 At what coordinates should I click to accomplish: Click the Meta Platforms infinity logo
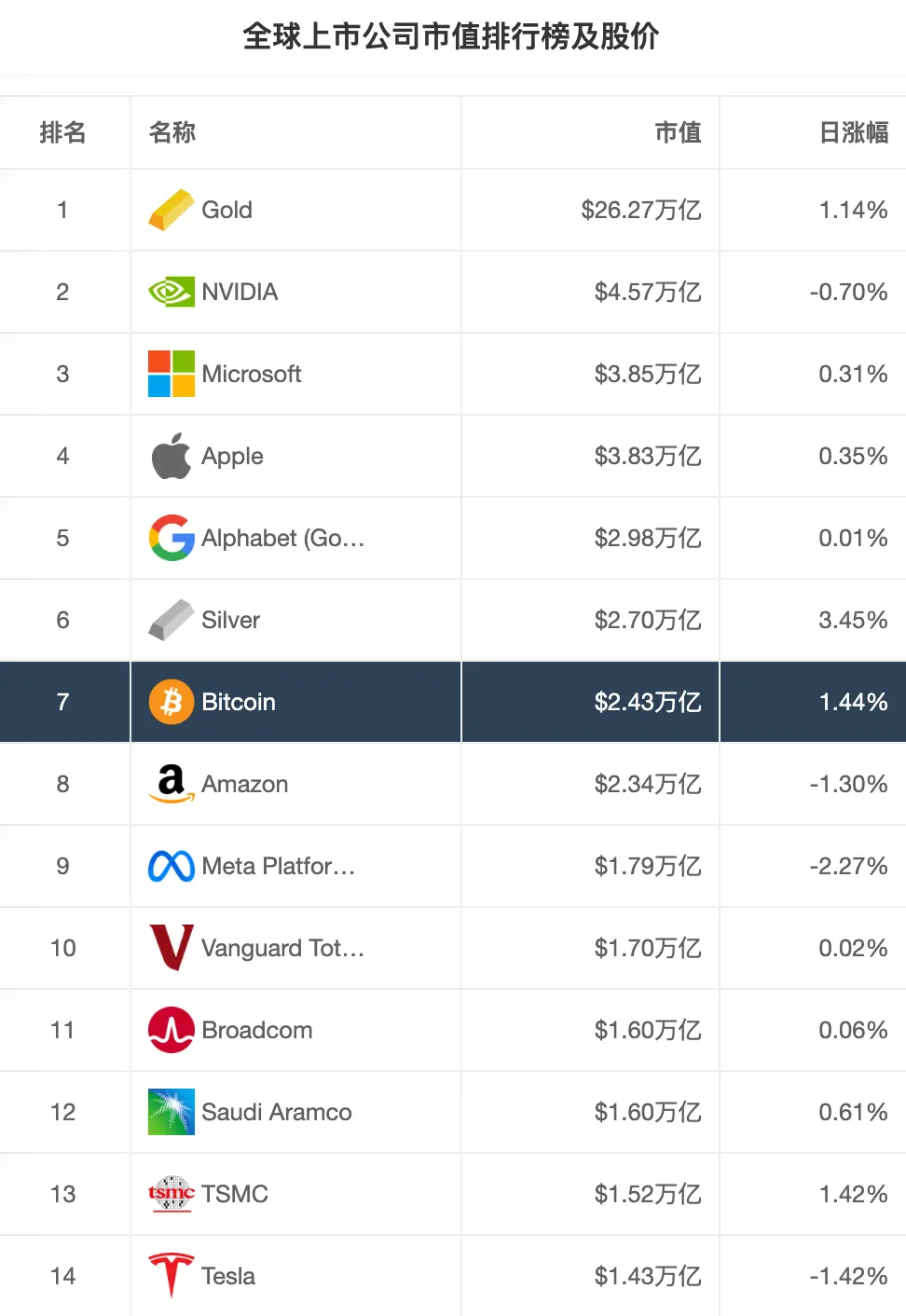(170, 866)
